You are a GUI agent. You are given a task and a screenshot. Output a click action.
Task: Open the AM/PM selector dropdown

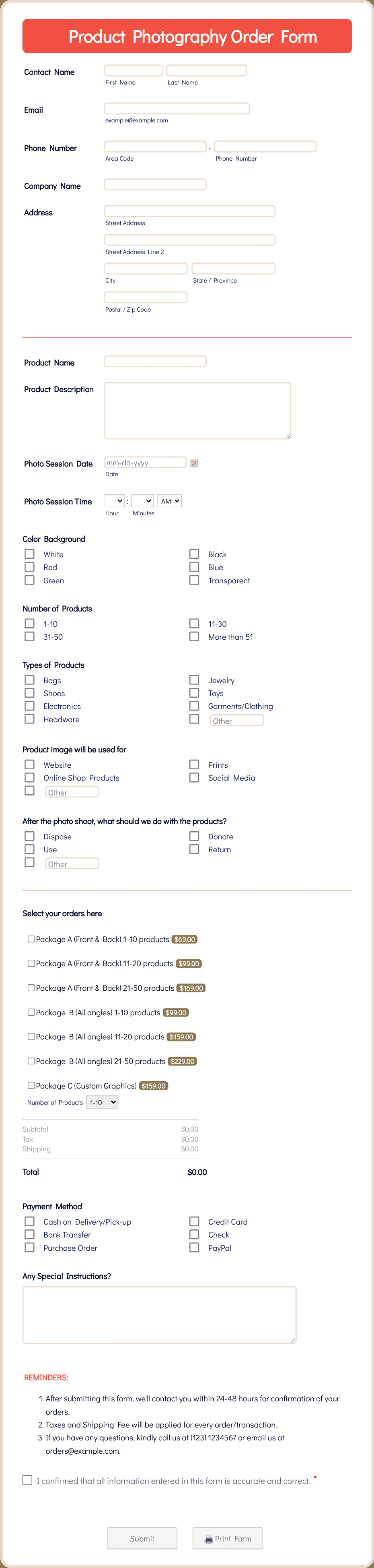point(169,500)
